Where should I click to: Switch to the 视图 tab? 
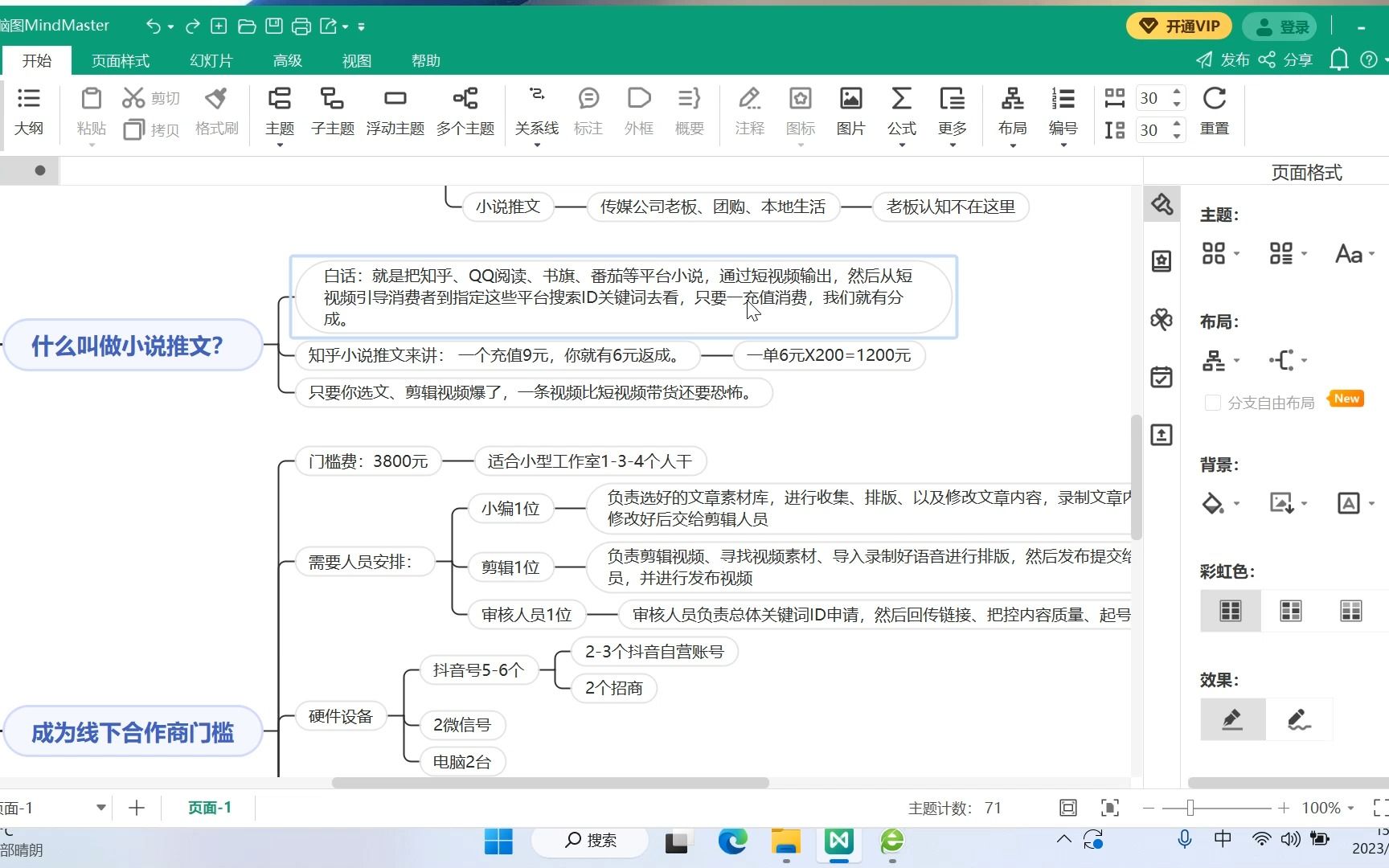(357, 60)
